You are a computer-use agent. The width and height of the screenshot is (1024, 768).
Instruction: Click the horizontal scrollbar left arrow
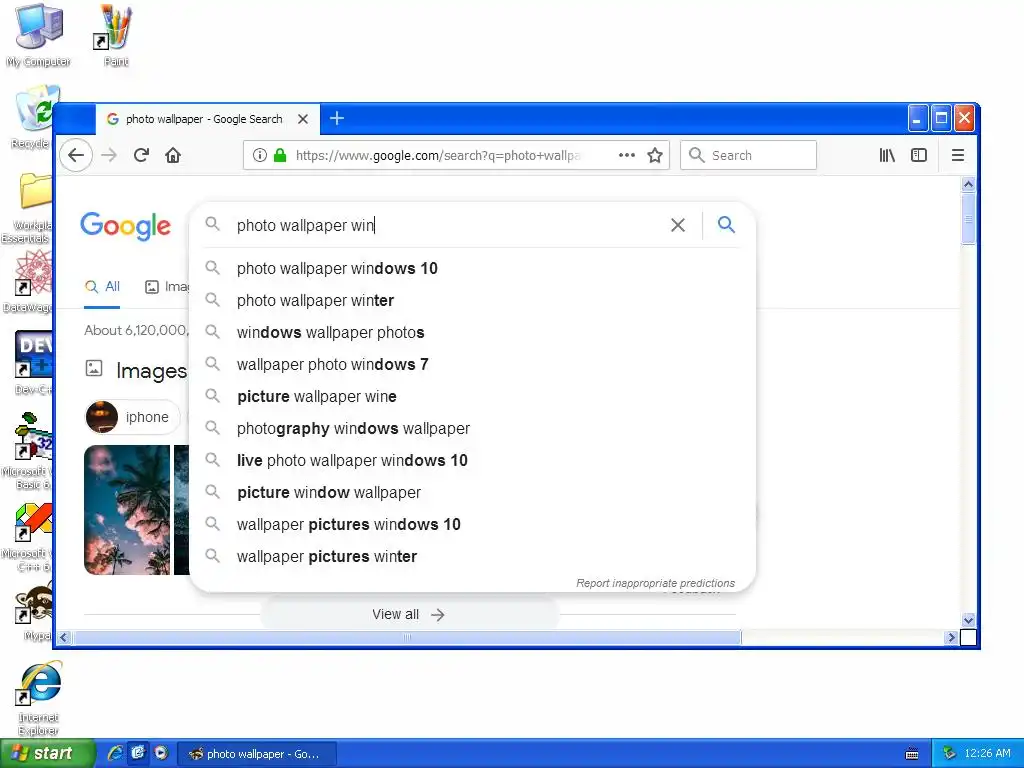coord(64,637)
